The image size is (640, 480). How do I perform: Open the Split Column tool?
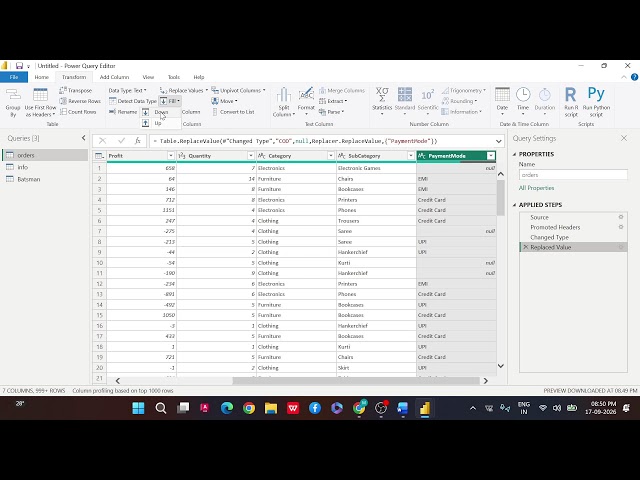pos(284,102)
